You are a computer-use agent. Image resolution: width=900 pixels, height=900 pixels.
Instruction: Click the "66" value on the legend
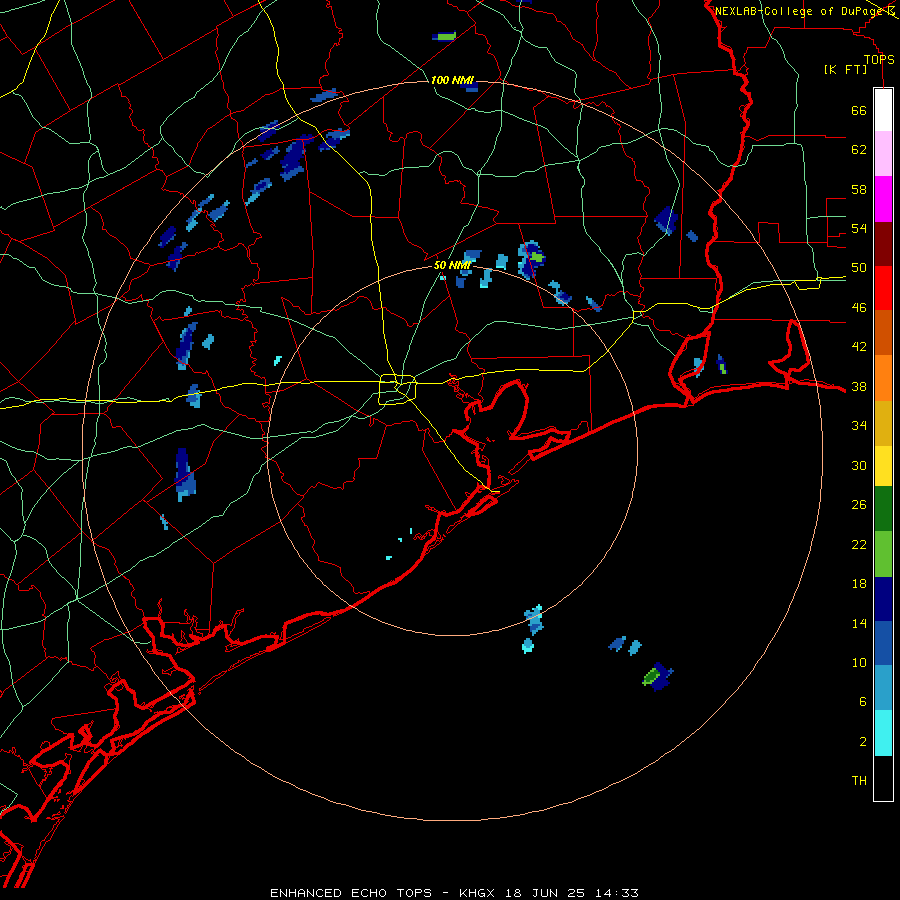(x=859, y=111)
